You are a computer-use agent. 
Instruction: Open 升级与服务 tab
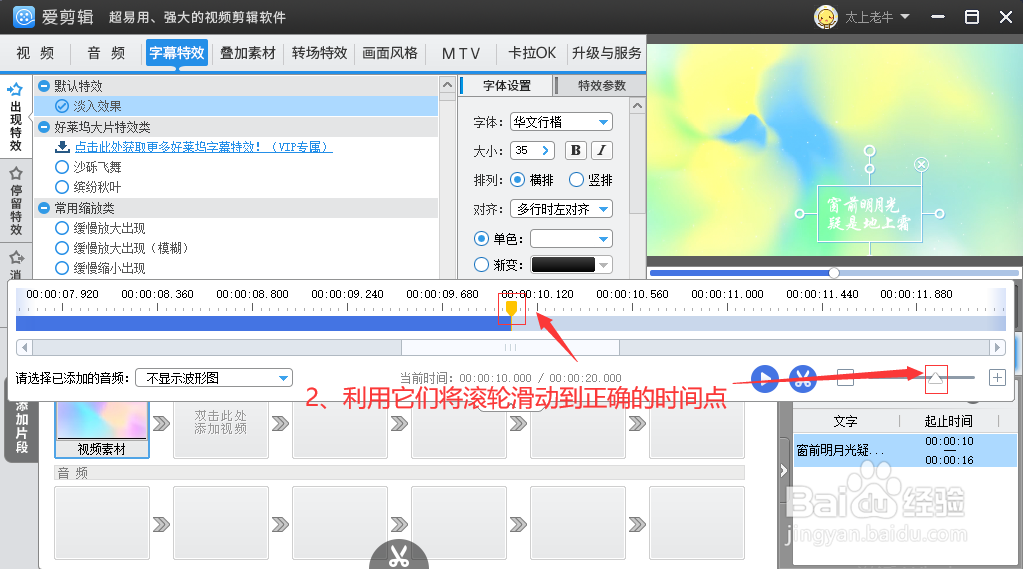(x=607, y=53)
